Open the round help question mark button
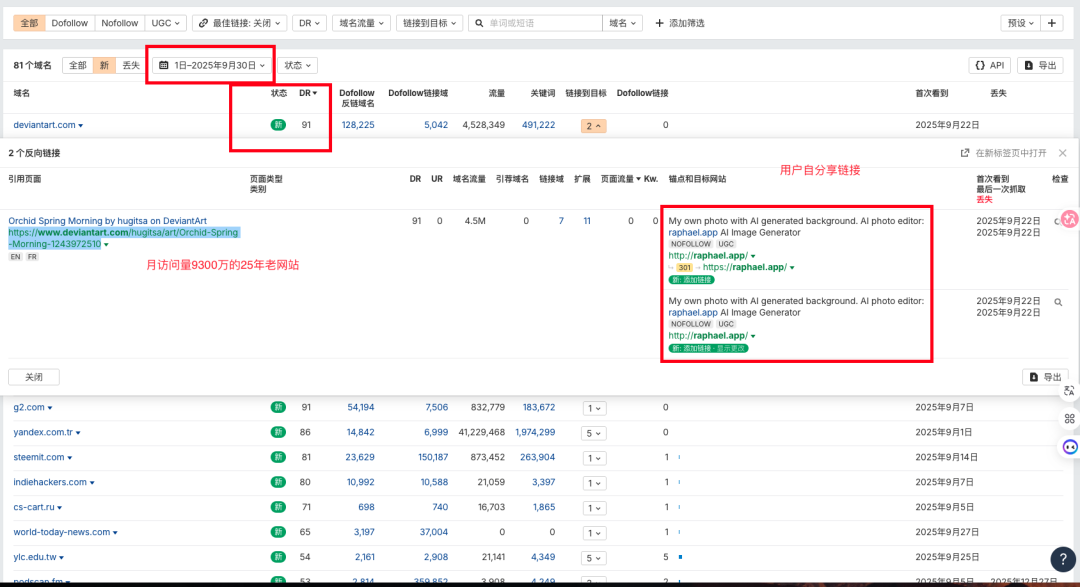This screenshot has height=587, width=1080. coord(1063,559)
